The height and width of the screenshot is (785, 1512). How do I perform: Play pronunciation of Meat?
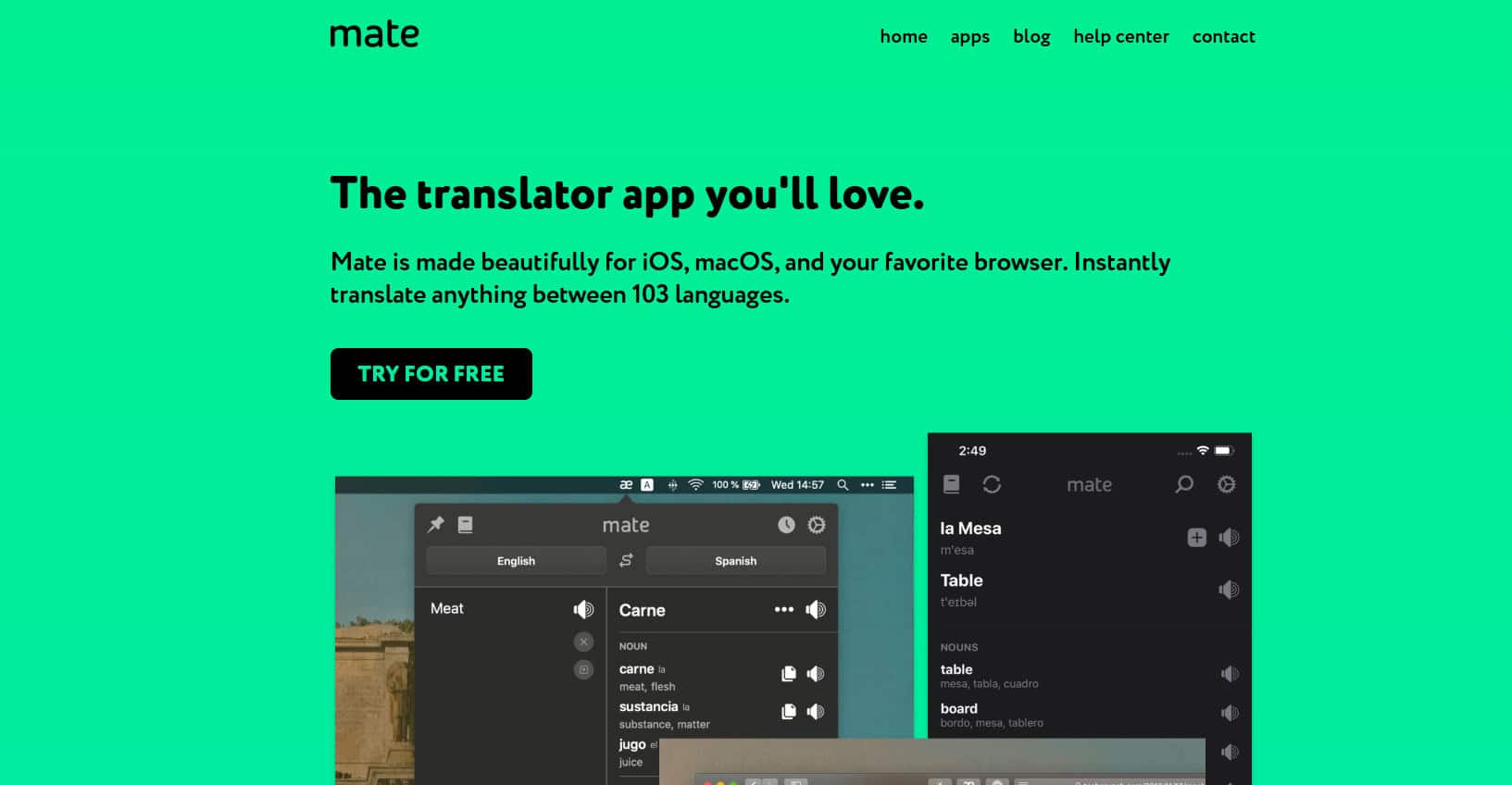tap(583, 609)
